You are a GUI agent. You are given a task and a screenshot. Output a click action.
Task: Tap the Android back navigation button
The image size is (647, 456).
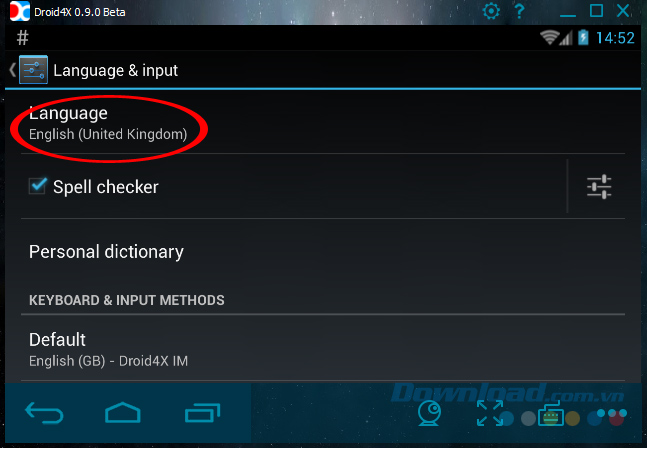coord(44,413)
